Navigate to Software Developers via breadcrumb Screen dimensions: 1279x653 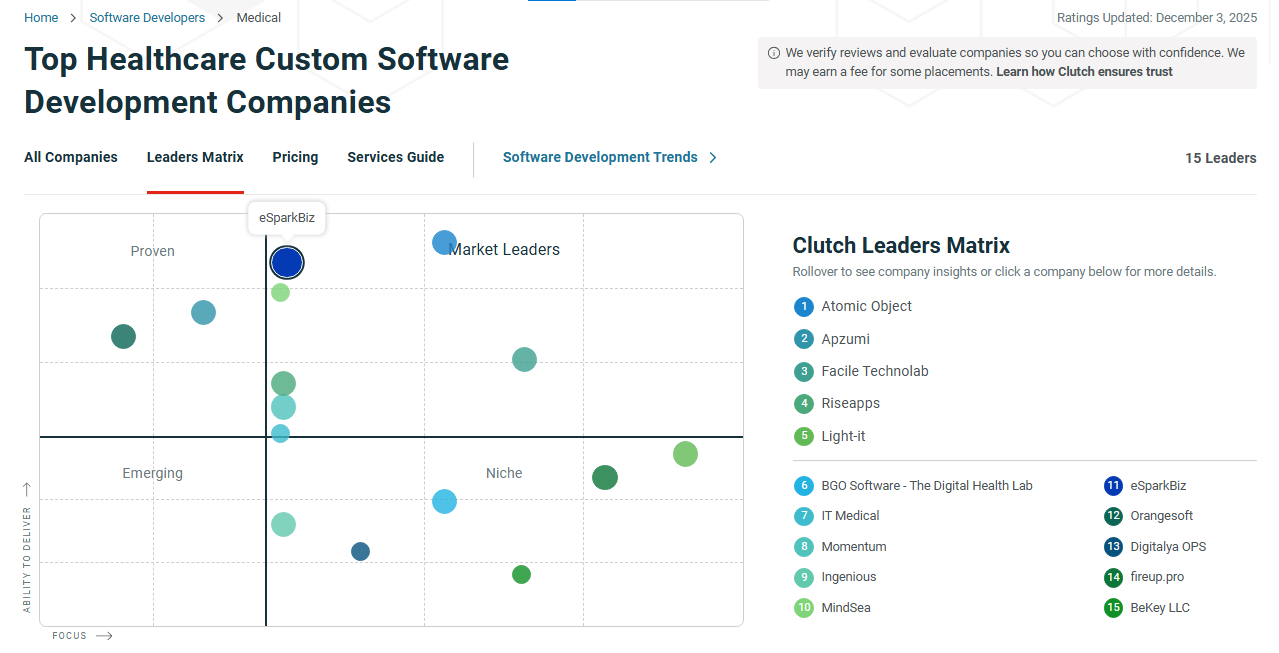[x=146, y=17]
